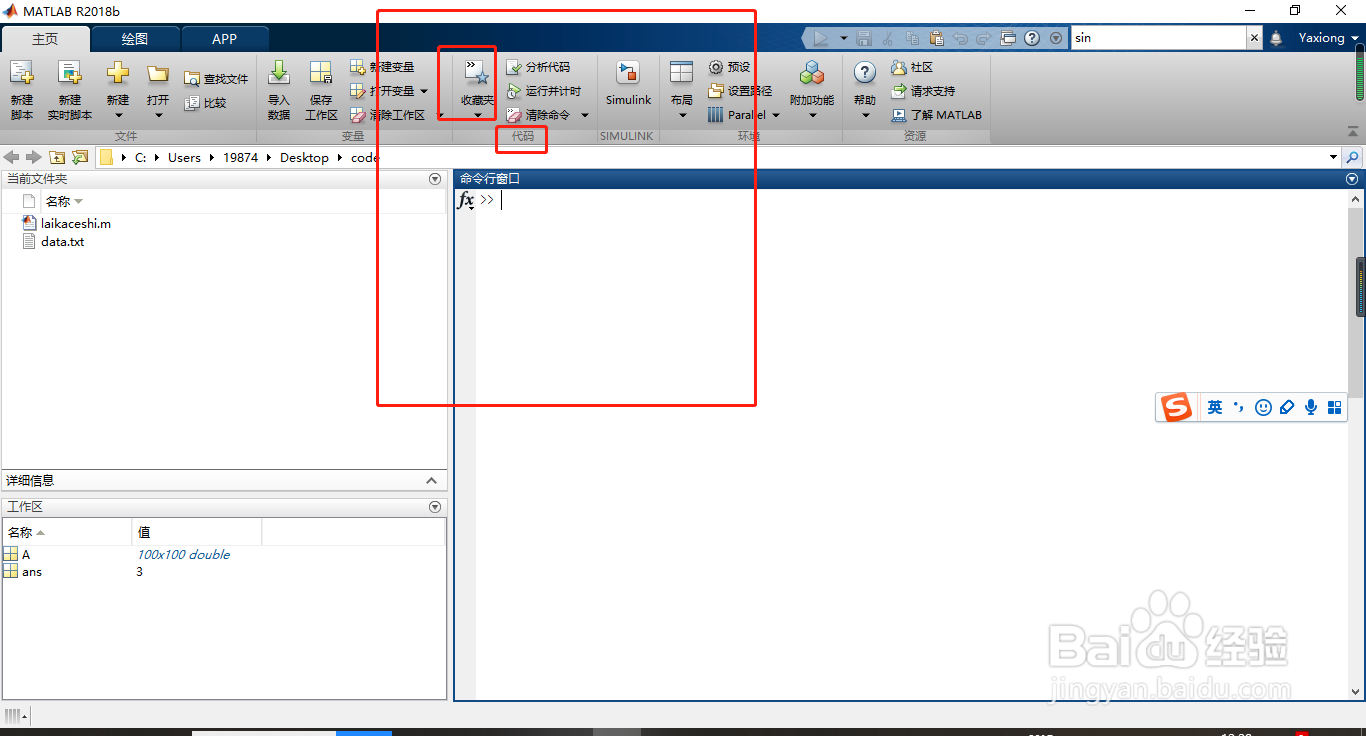The height and width of the screenshot is (736, 1366).
Task: Open the 比较 compare tool
Action: (x=205, y=102)
